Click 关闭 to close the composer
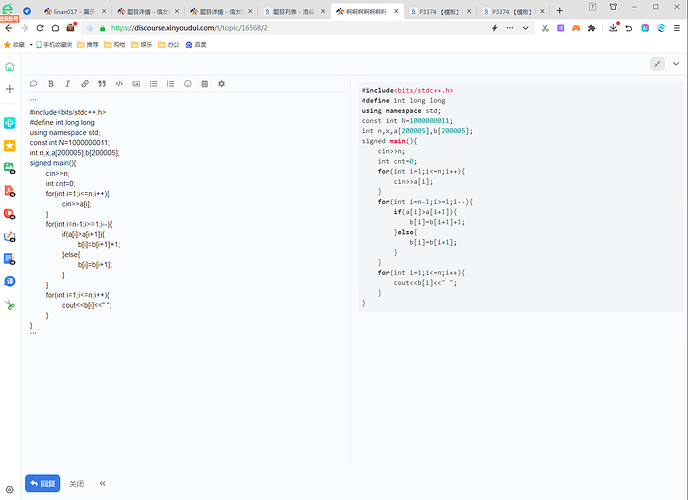Image resolution: width=688 pixels, height=500 pixels. [x=77, y=483]
